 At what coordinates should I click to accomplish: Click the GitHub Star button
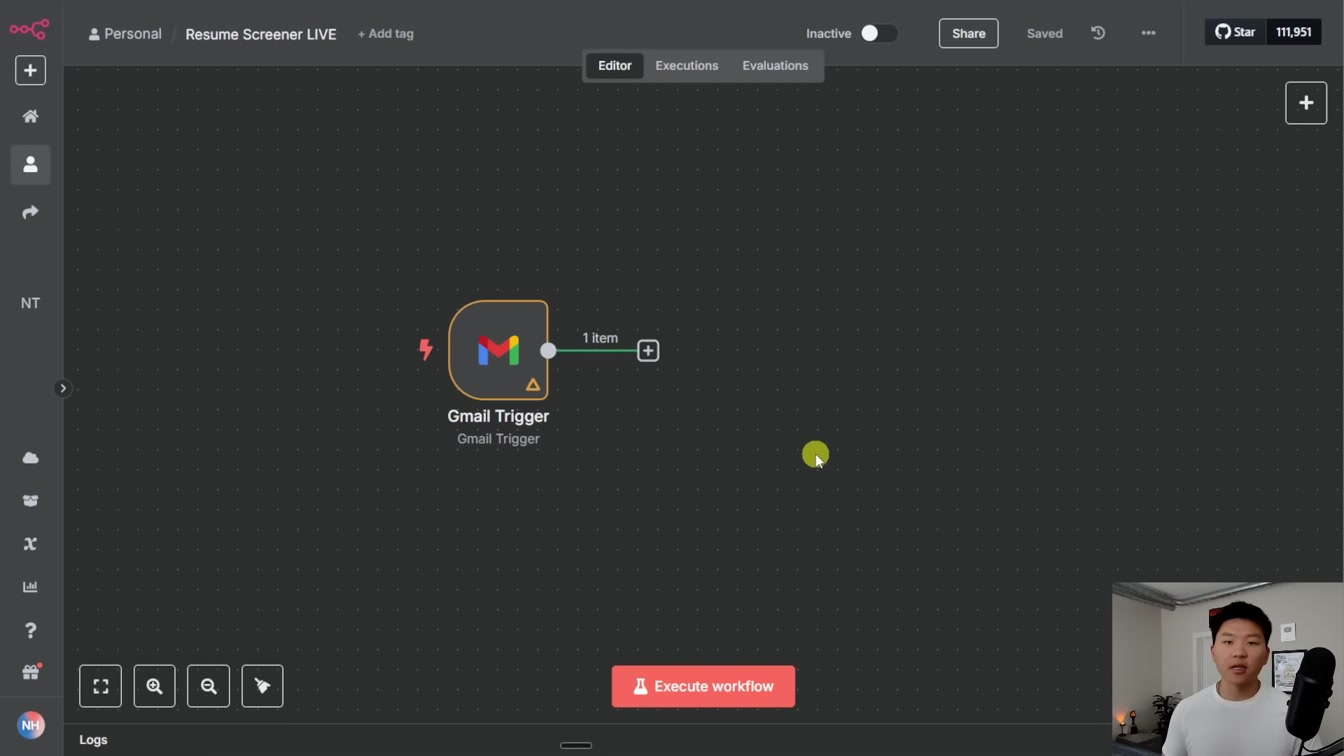(x=1235, y=32)
